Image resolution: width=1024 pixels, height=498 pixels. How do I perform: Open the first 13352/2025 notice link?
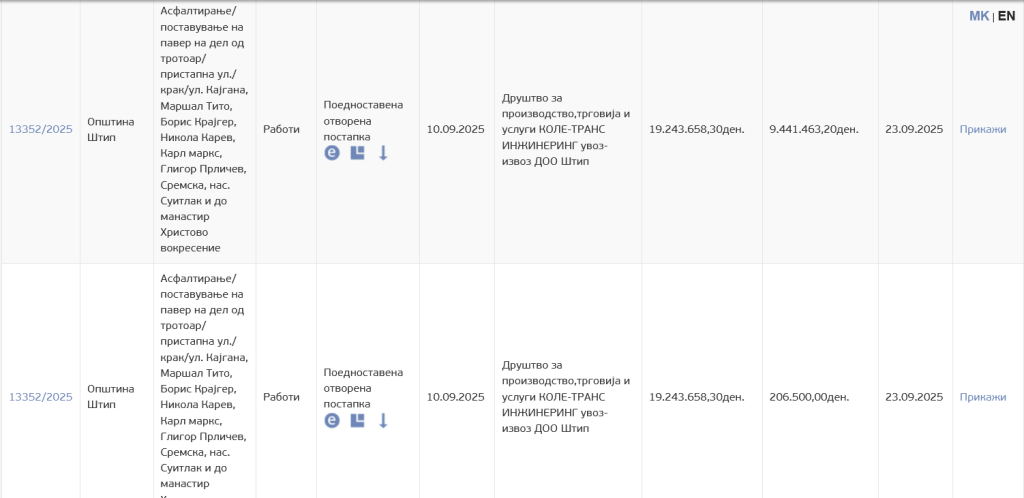click(41, 129)
